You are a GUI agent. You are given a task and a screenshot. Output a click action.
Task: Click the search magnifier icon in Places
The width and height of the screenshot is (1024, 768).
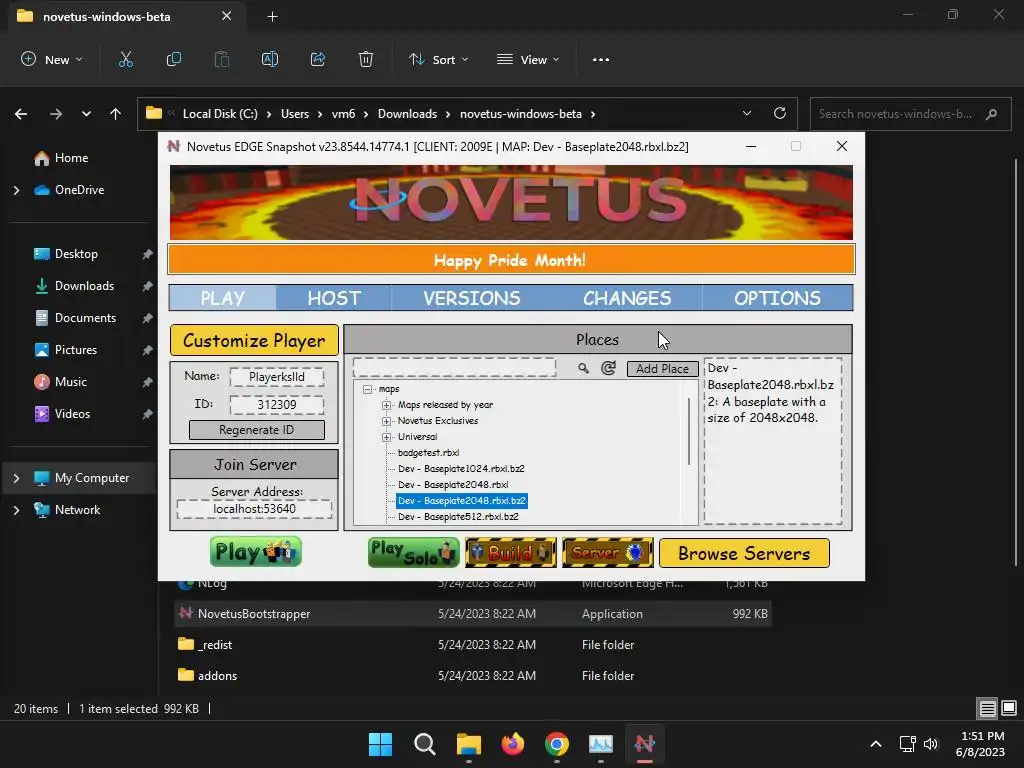point(583,368)
